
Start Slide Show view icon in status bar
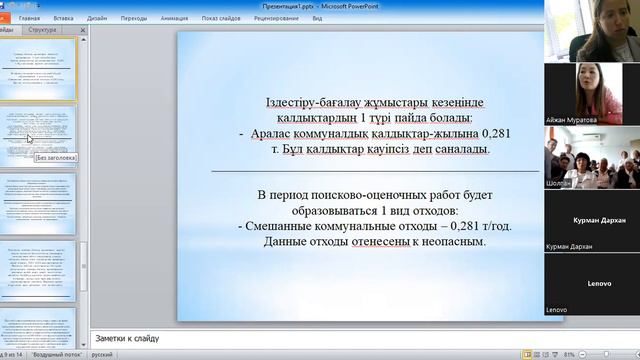pyautogui.click(x=555, y=355)
